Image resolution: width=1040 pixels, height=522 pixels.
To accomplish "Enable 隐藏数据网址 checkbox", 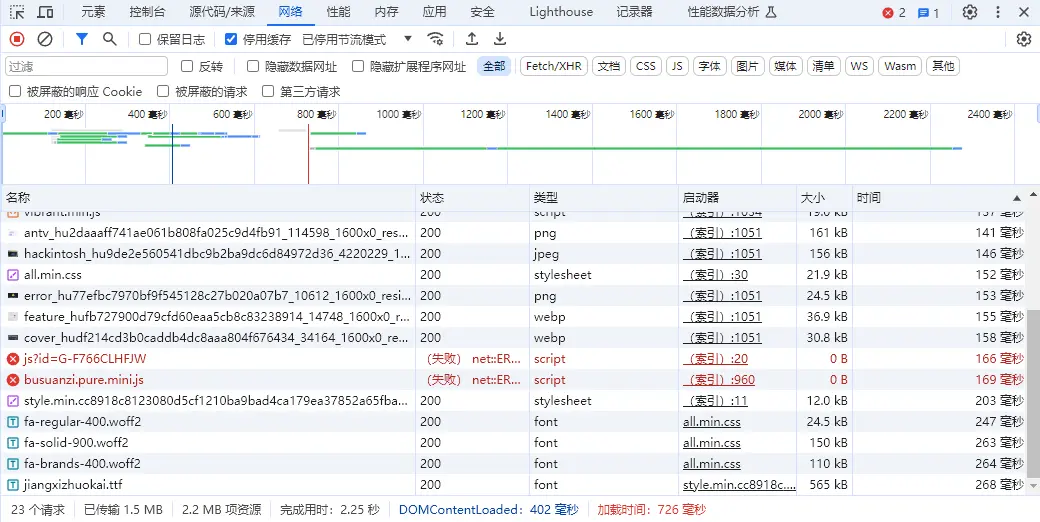I will [x=253, y=66].
